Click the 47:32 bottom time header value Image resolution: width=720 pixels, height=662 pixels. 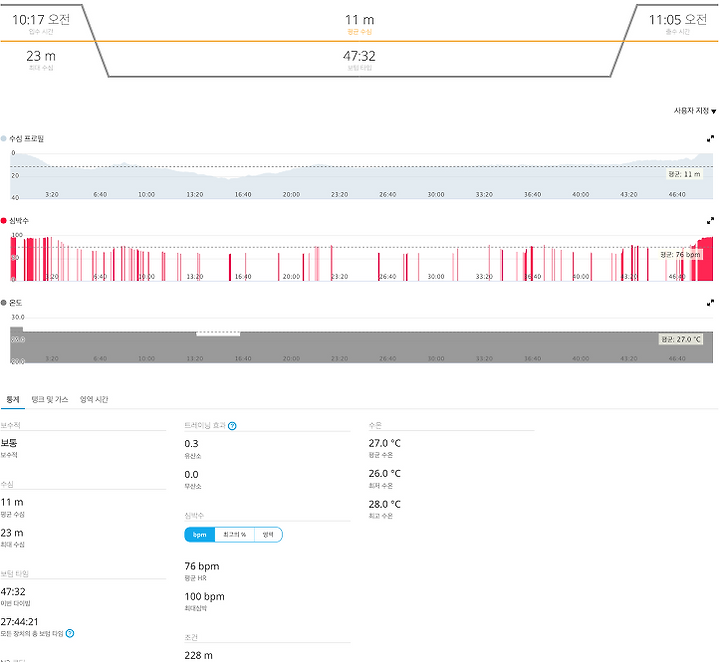(x=359, y=56)
